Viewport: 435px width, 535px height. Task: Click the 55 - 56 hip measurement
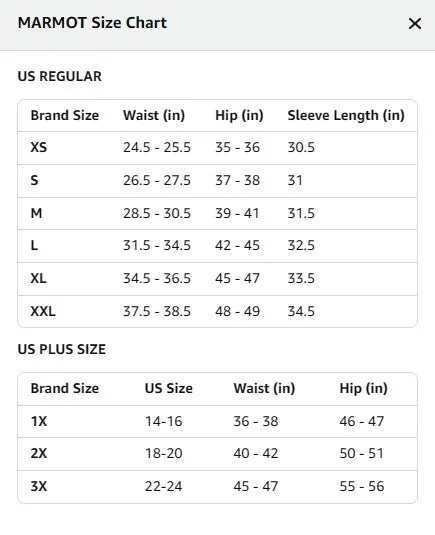(362, 486)
